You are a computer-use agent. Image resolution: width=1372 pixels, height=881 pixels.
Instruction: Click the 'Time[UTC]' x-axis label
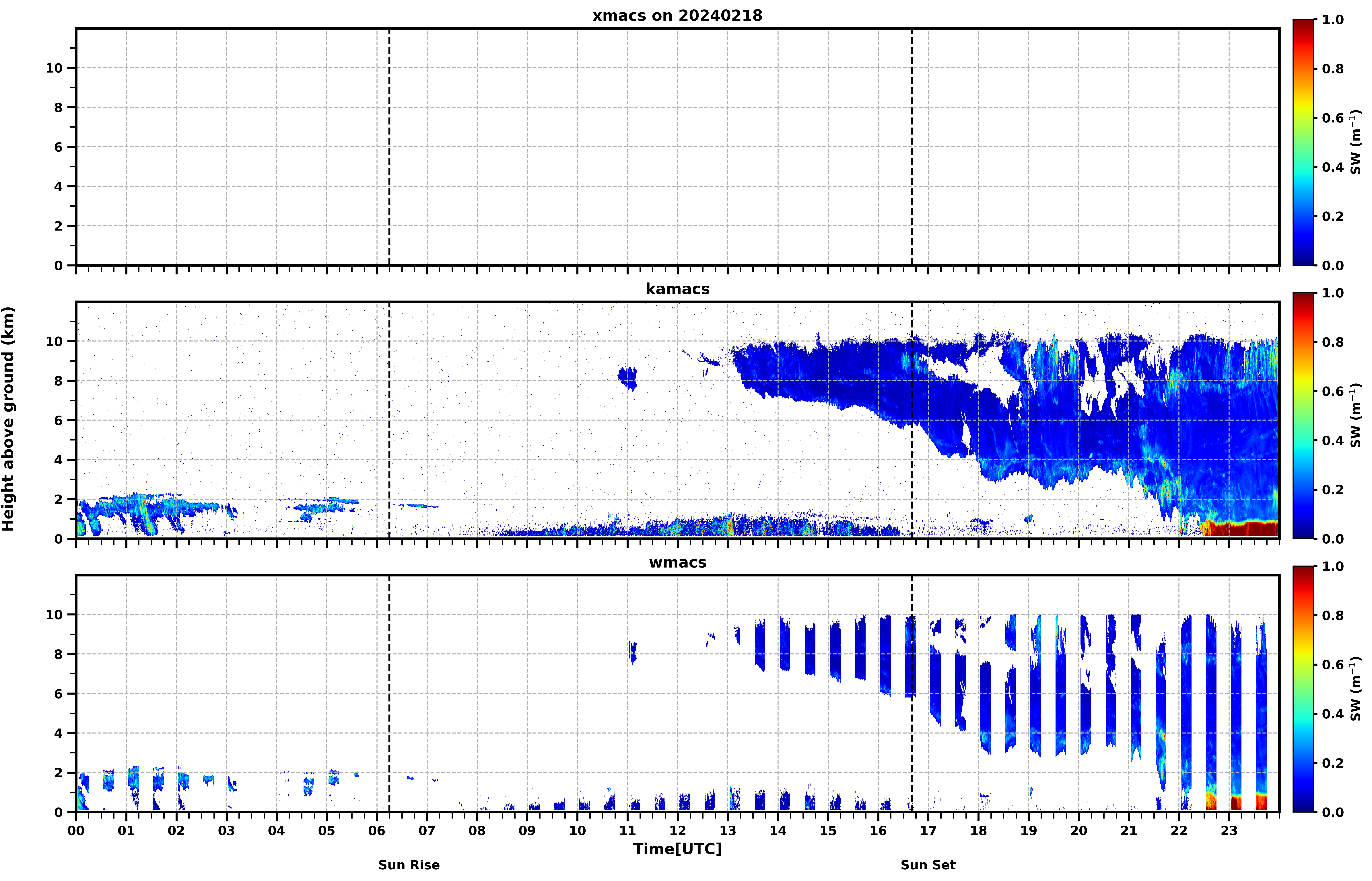(x=677, y=849)
